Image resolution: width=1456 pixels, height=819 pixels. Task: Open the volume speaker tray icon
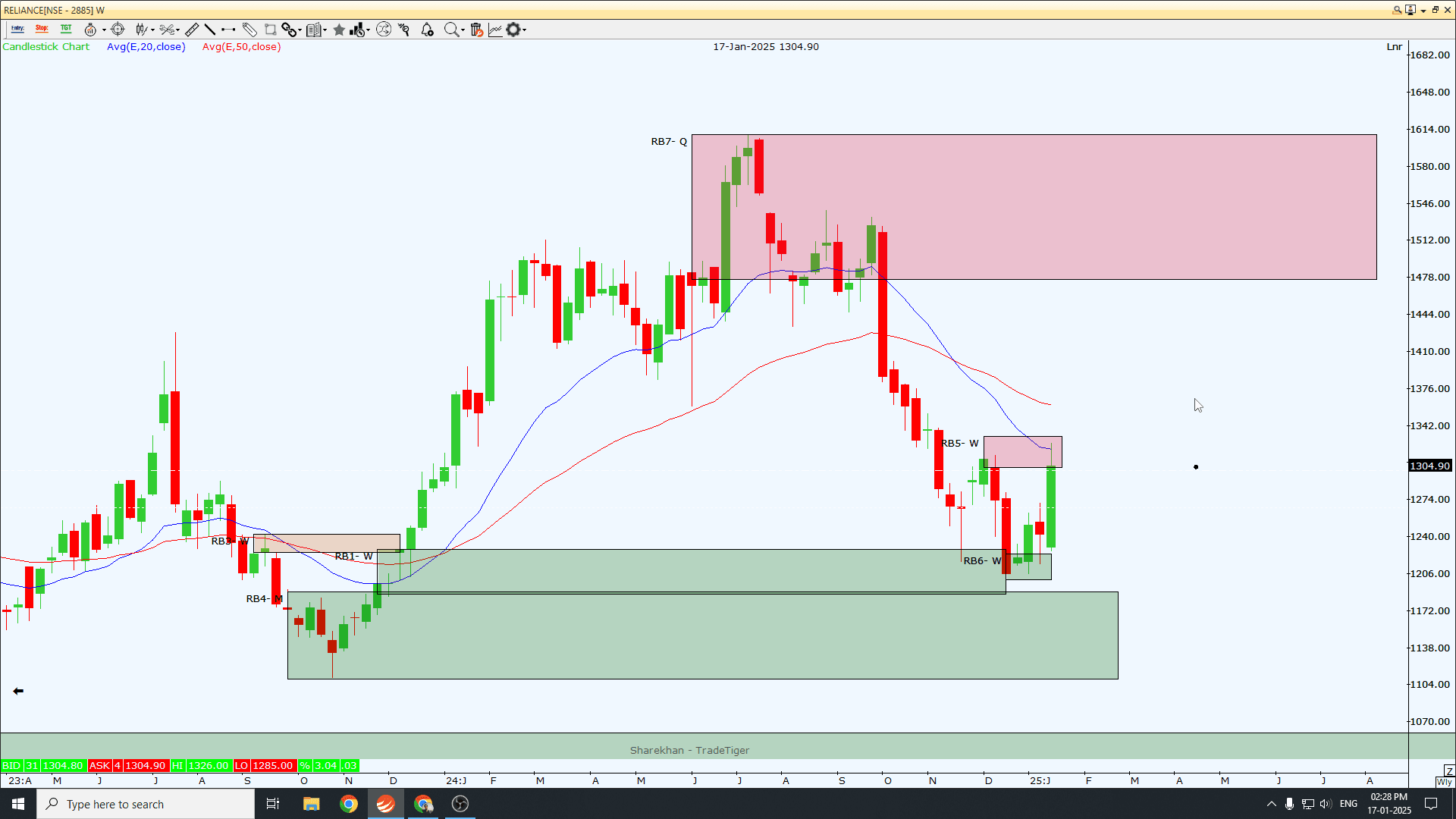click(1325, 804)
